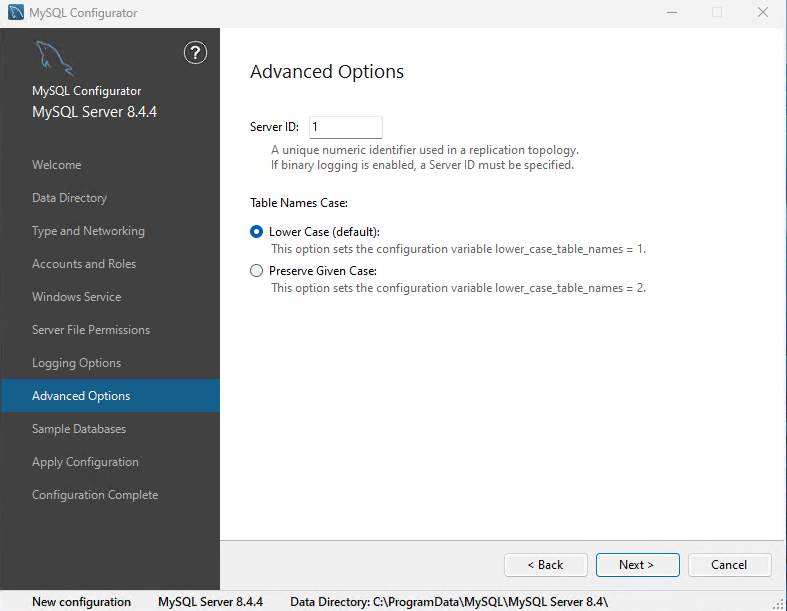Image resolution: width=787 pixels, height=611 pixels.
Task: Open the Configuration Complete step
Action: (95, 495)
